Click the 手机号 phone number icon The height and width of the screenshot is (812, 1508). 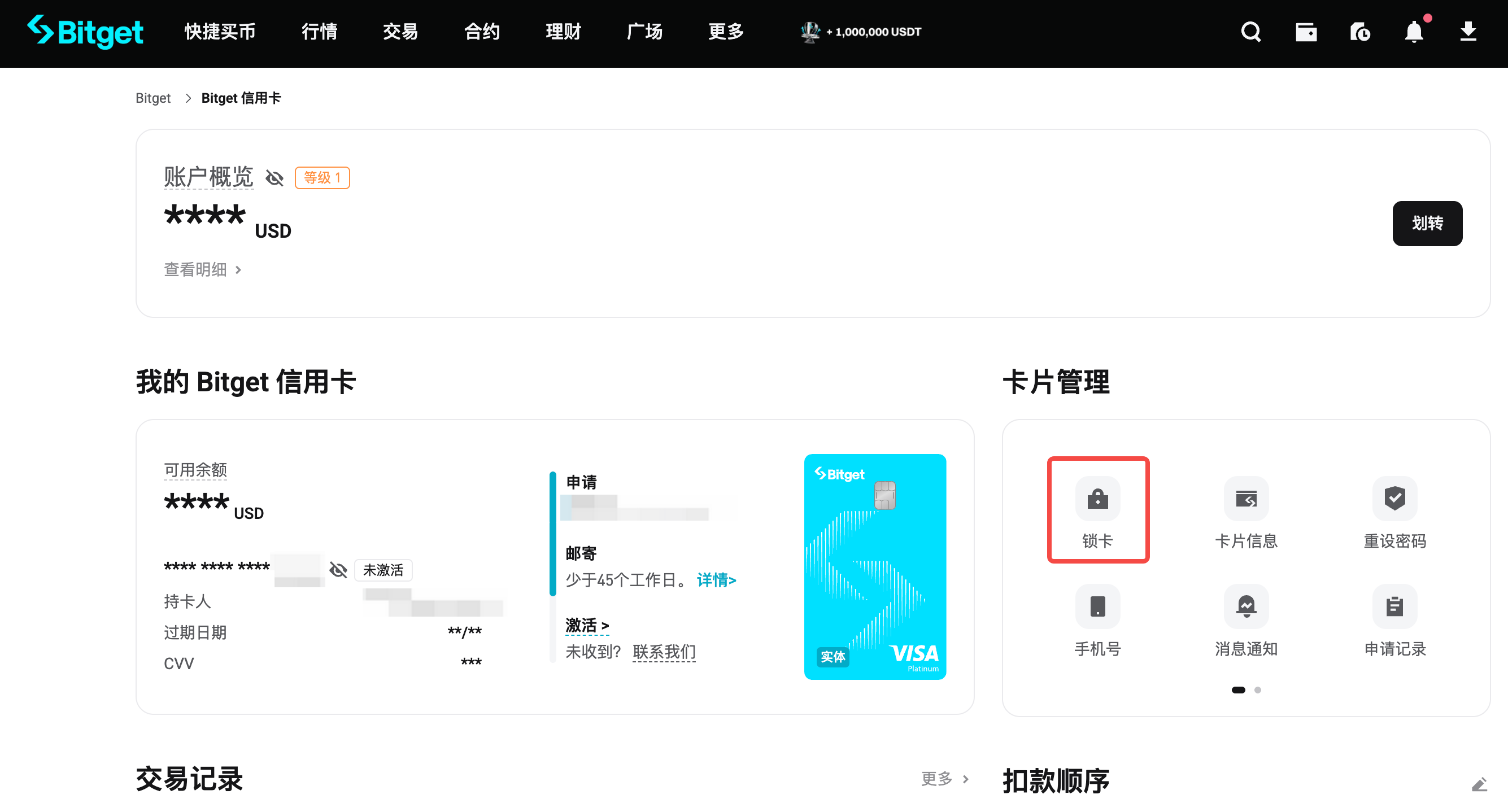1097,606
